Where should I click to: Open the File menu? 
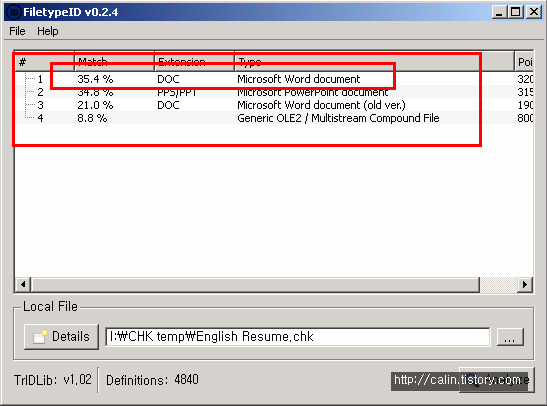(17, 31)
